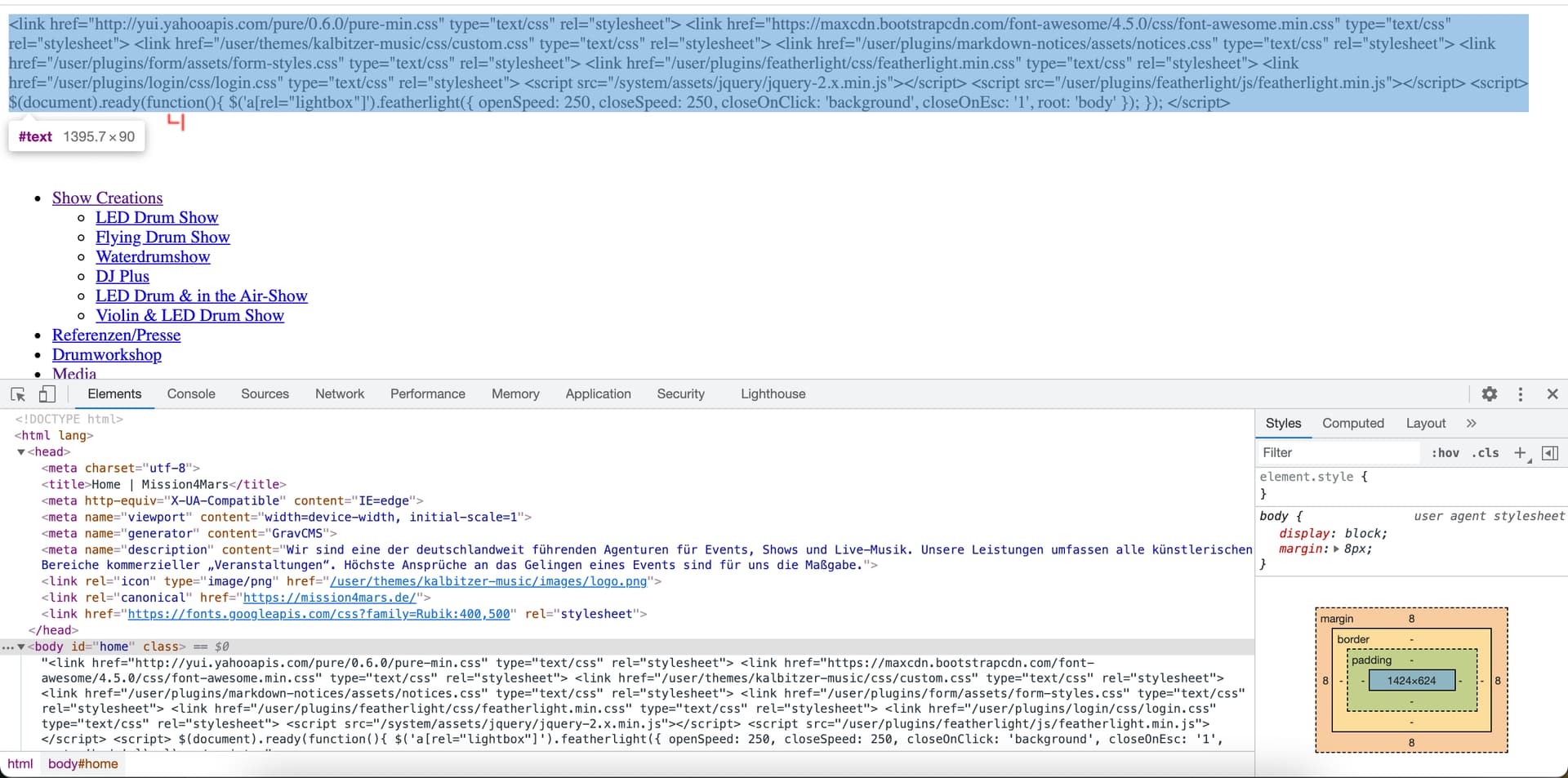Activate the inspect element picker icon
This screenshot has height=778, width=1568.
[x=18, y=394]
